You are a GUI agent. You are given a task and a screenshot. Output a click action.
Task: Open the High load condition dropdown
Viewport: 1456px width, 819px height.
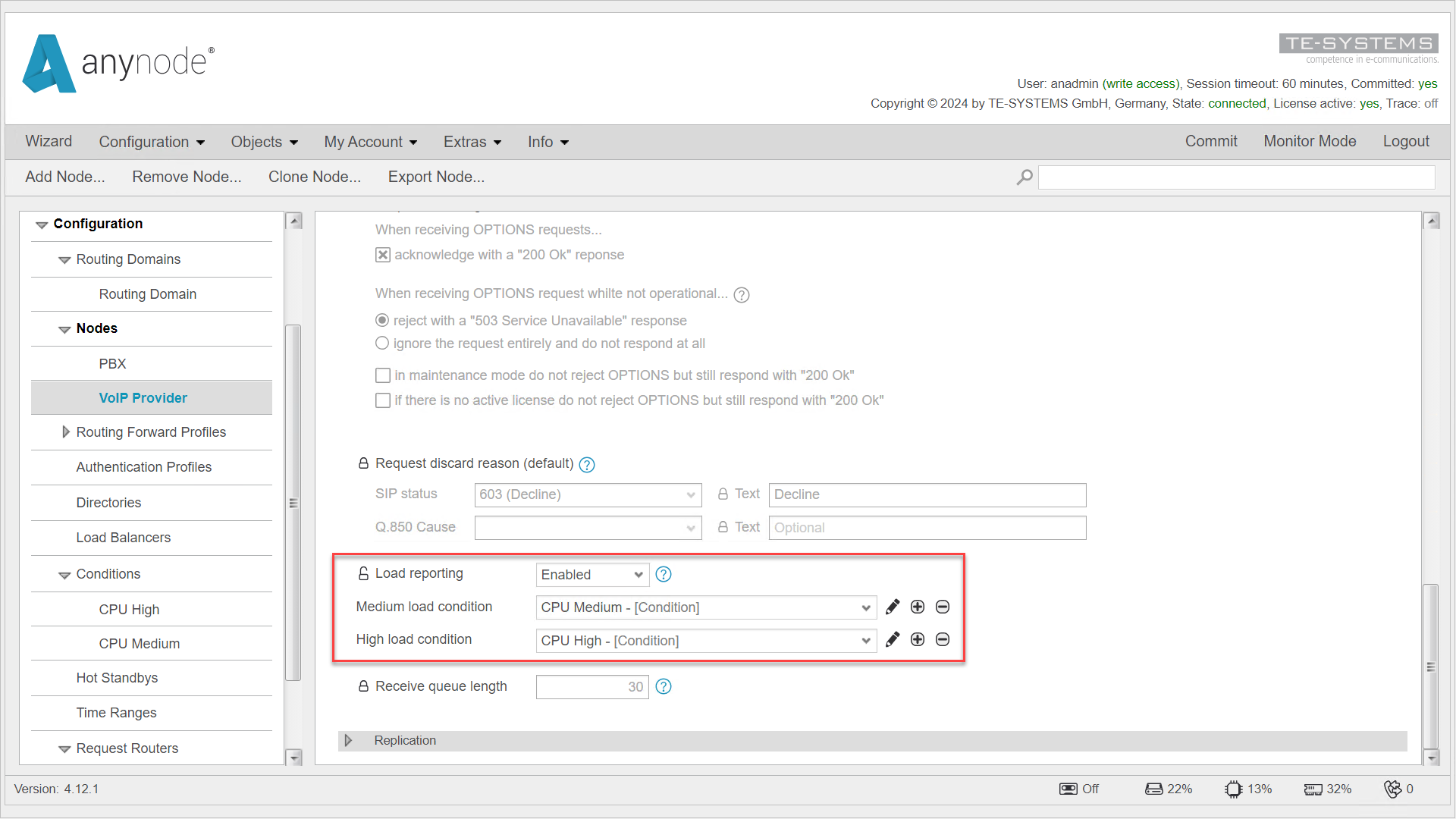click(706, 641)
